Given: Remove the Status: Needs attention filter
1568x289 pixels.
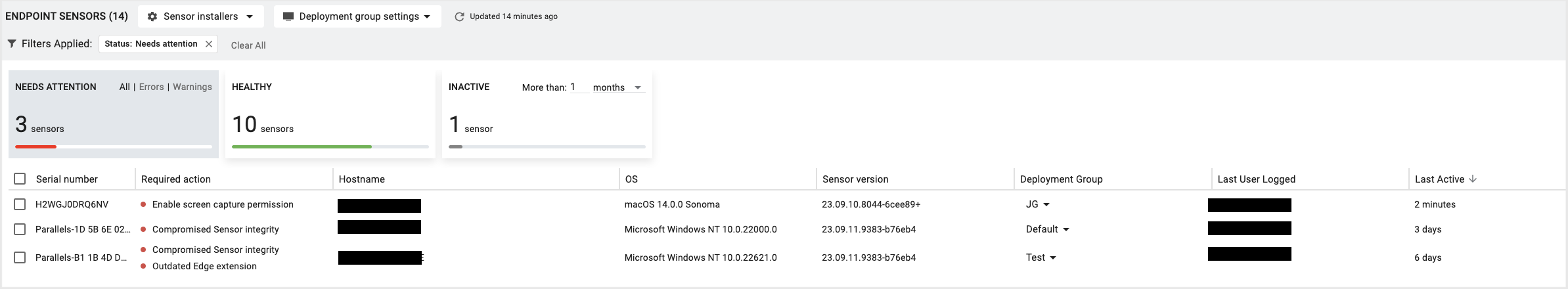Looking at the screenshot, I should 209,44.
